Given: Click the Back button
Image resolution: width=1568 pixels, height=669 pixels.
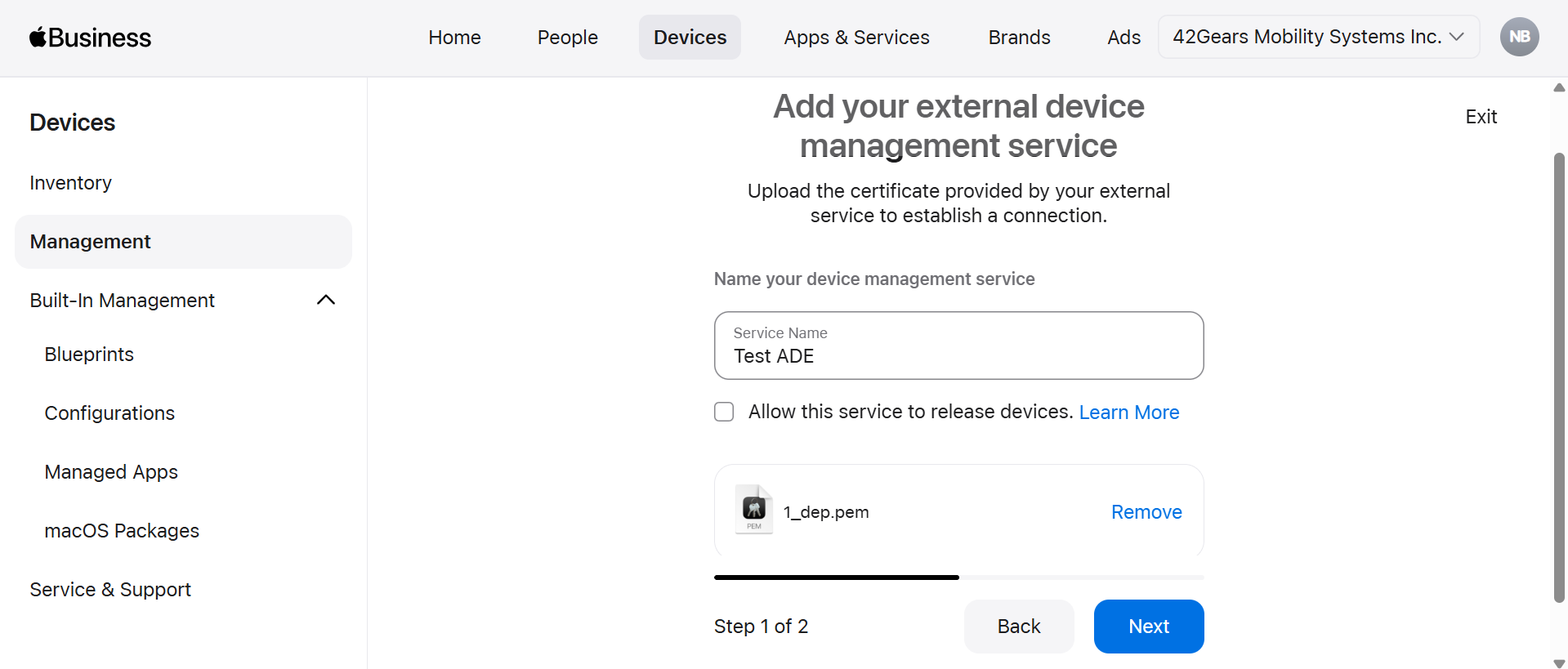Looking at the screenshot, I should 1018,627.
